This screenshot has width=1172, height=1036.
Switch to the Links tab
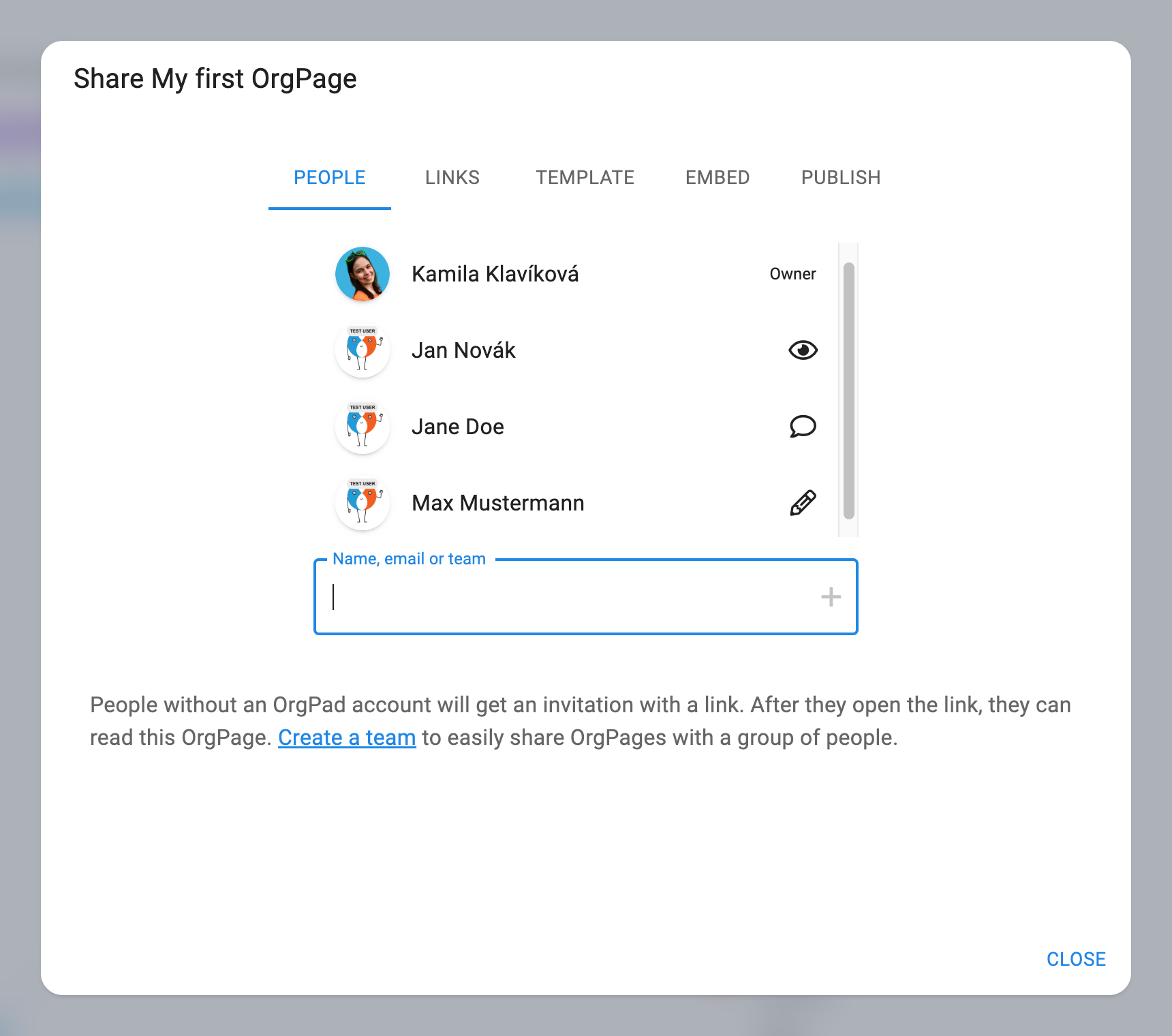[x=452, y=178]
